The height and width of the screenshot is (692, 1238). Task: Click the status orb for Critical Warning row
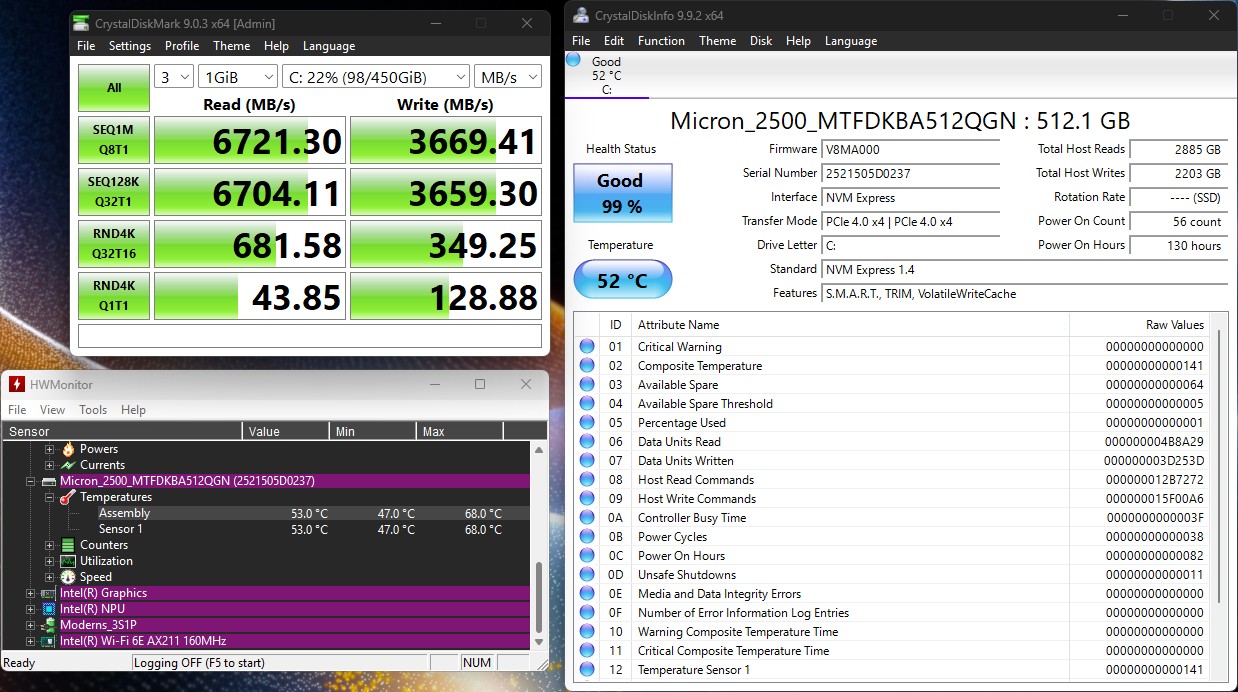tap(587, 347)
